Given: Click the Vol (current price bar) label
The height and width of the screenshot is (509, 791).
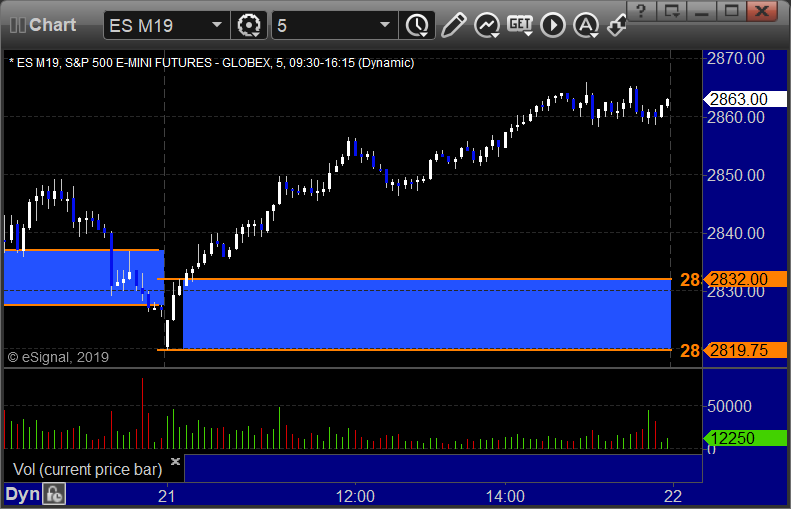Looking at the screenshot, I should 87,470.
